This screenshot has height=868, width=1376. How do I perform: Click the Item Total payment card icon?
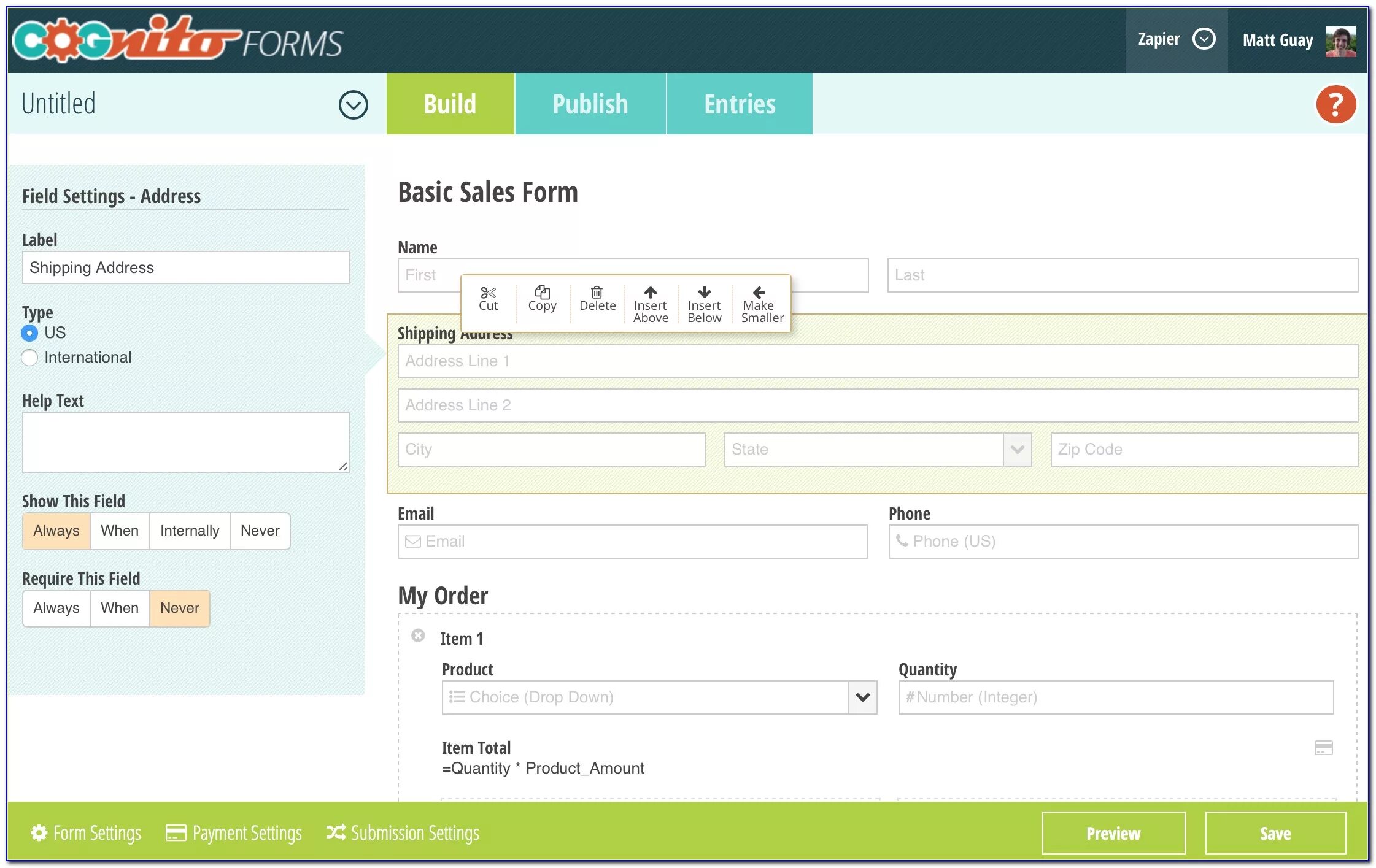1323,748
